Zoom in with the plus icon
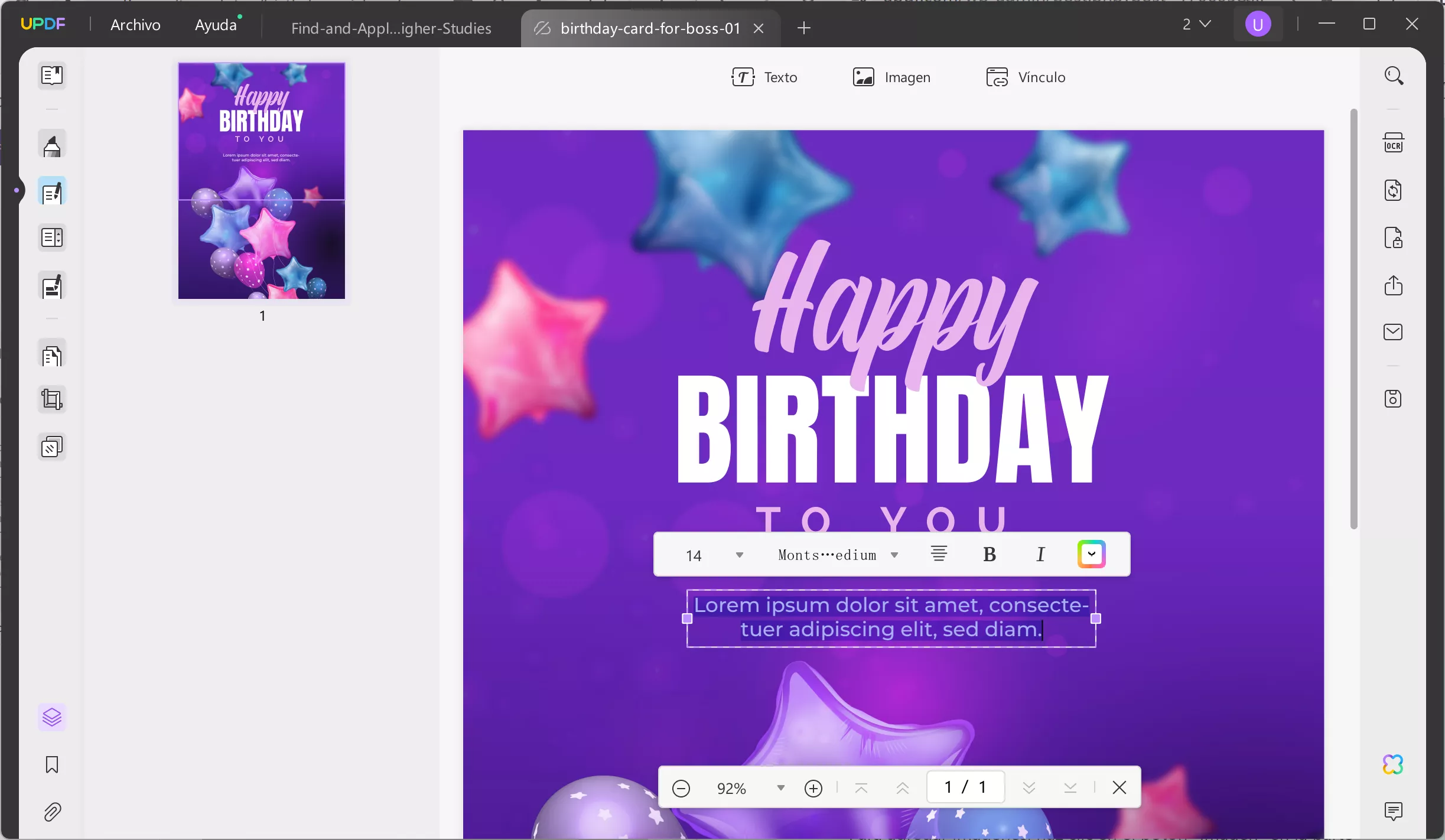1445x840 pixels. coord(813,788)
